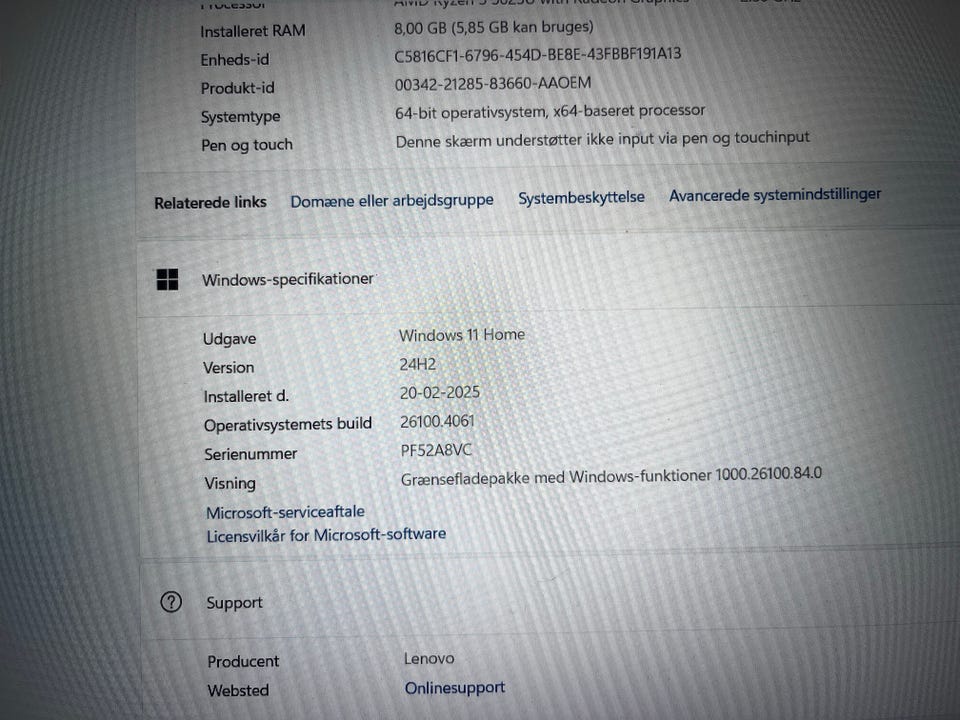Viewport: 960px width, 720px height.
Task: Click the question mark Support icon
Action: pyautogui.click(x=171, y=602)
